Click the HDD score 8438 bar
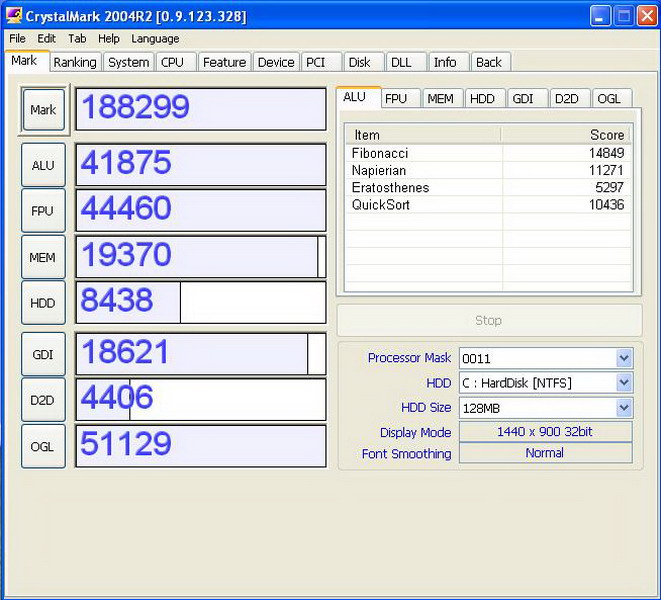The height and width of the screenshot is (600, 661). [x=201, y=303]
